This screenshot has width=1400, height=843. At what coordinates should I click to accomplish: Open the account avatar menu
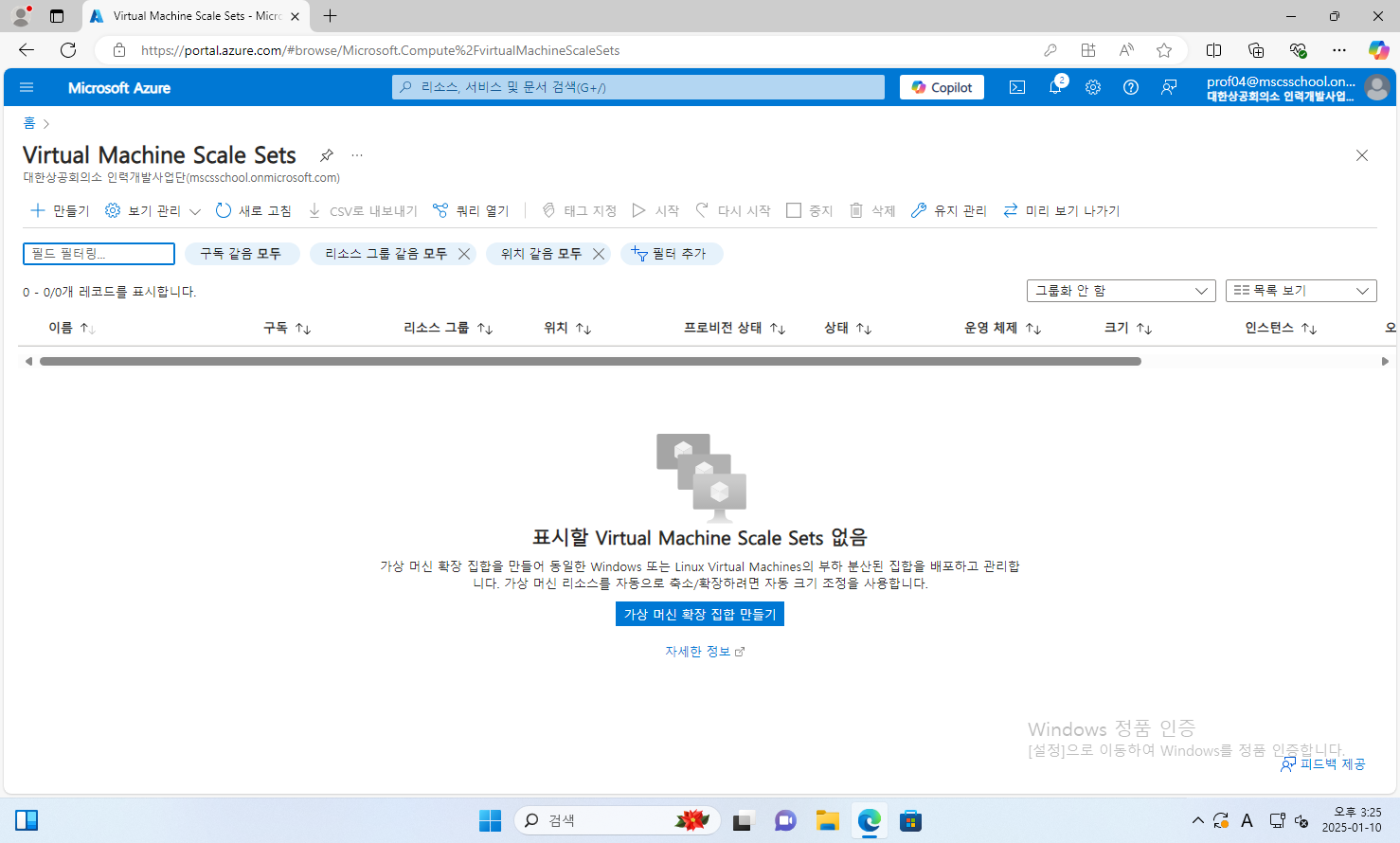tap(1377, 87)
